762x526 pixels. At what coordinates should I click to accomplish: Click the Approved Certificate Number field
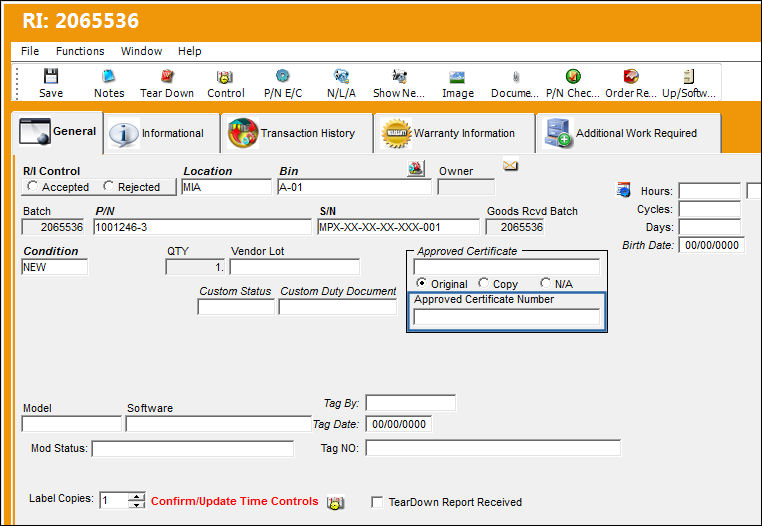tap(506, 316)
